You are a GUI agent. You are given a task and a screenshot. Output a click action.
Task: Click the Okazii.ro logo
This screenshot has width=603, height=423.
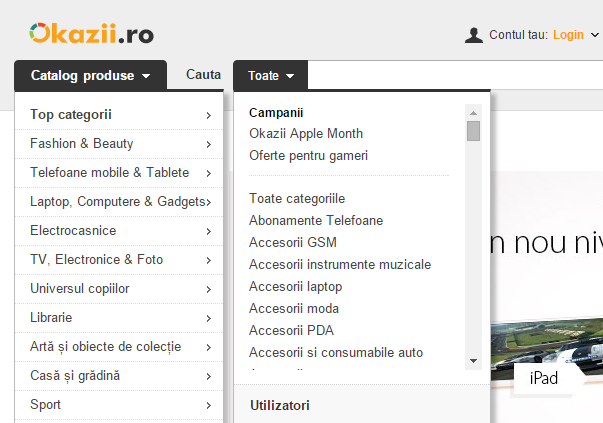[92, 33]
